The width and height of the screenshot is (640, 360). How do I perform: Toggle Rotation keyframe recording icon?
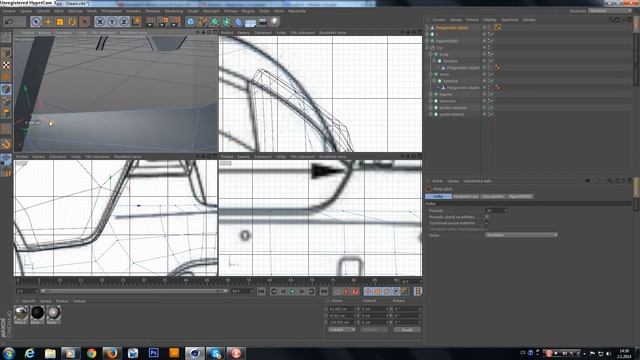tap(386, 291)
